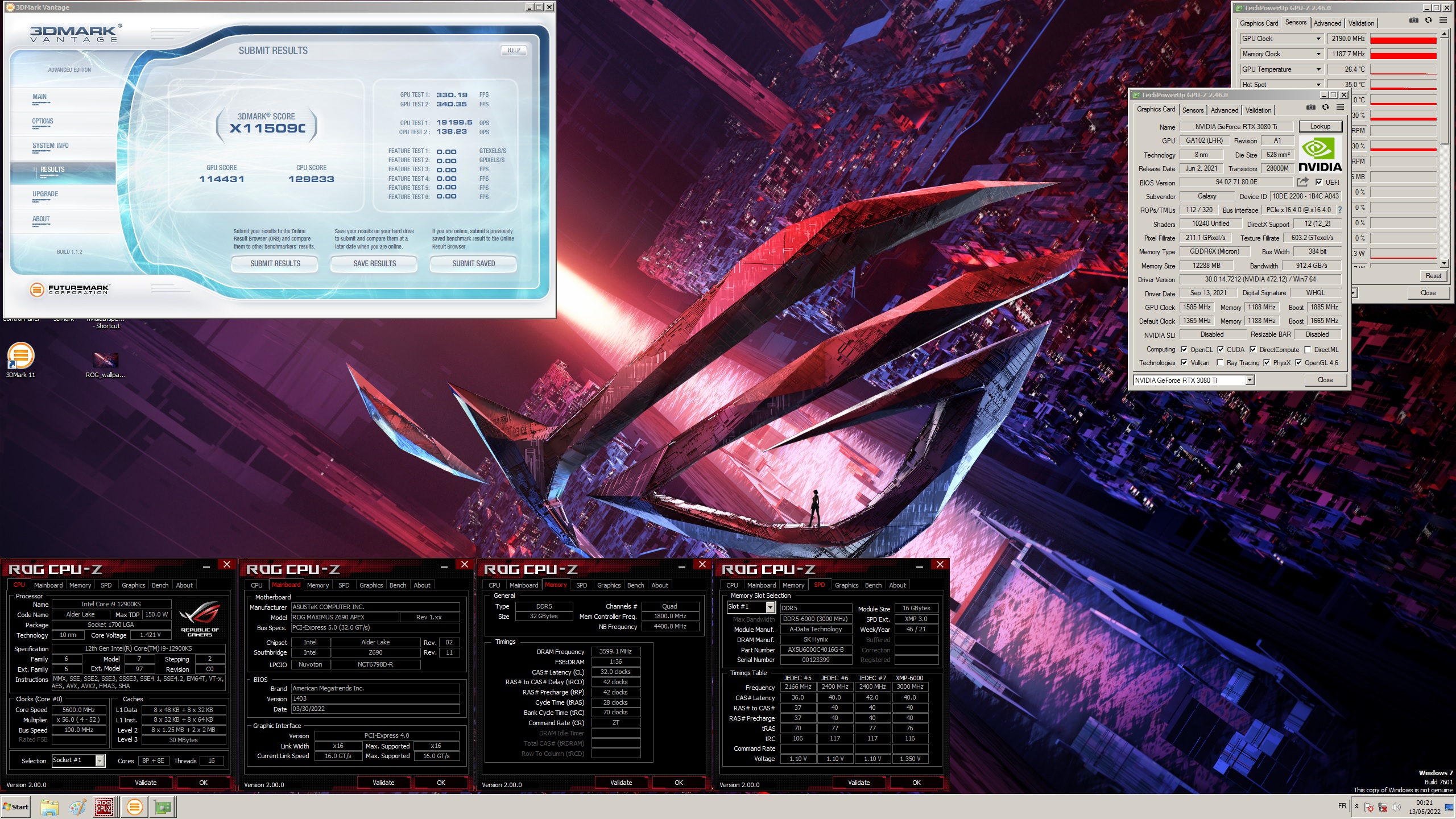Toggle the DirectML checkbox

point(1308,349)
